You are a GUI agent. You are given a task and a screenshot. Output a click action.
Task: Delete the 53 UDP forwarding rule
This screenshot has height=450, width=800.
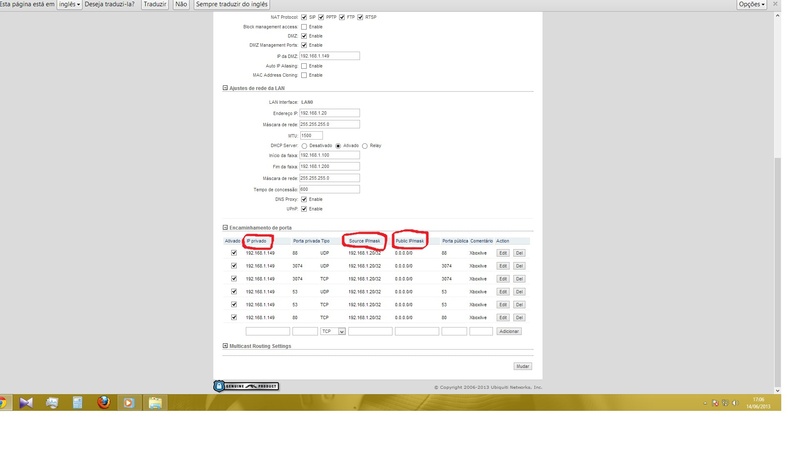click(519, 292)
